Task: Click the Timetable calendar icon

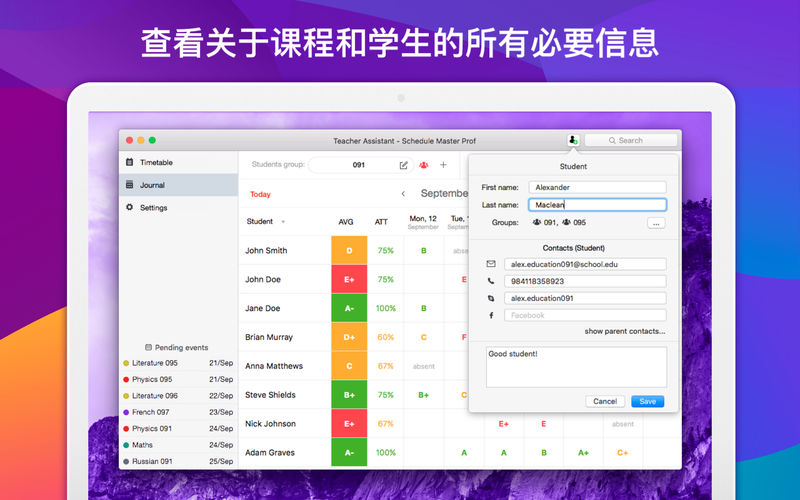Action: tap(130, 162)
